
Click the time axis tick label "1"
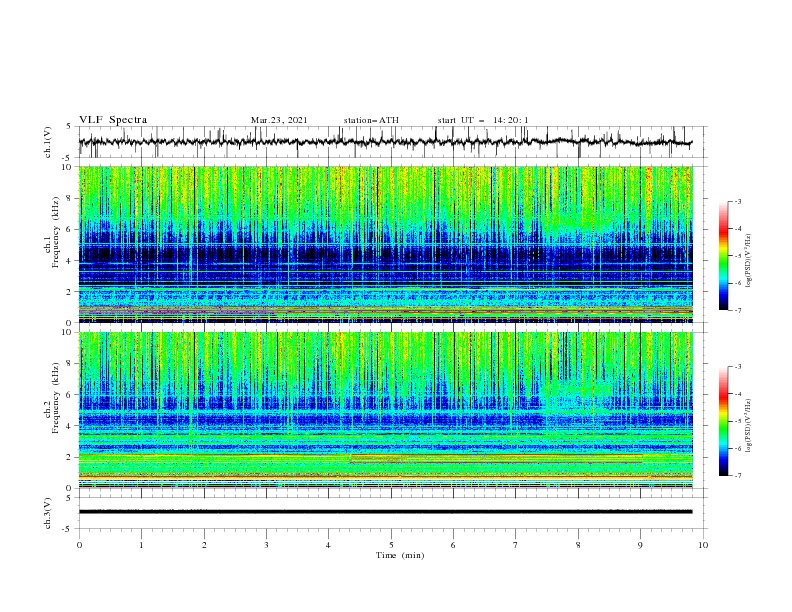pos(141,545)
